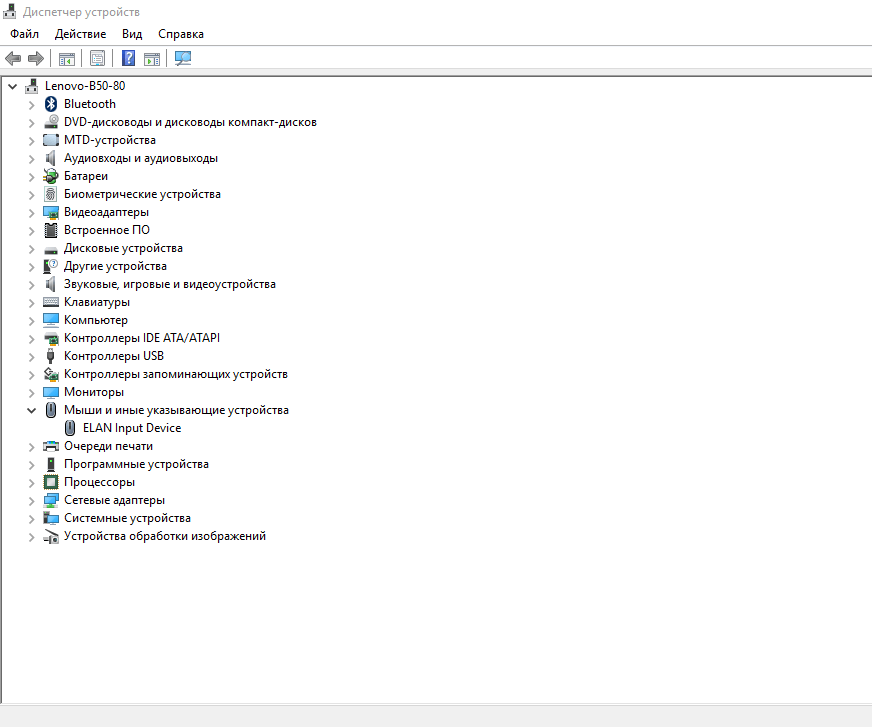Collapse Мыши и иные указывающие устройства
This screenshot has width=872, height=727.
[x=31, y=411]
